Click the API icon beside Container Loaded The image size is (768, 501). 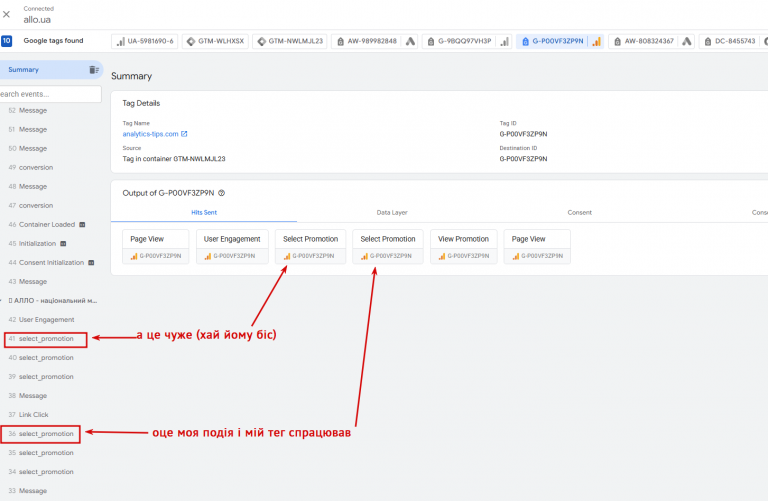click(82, 225)
